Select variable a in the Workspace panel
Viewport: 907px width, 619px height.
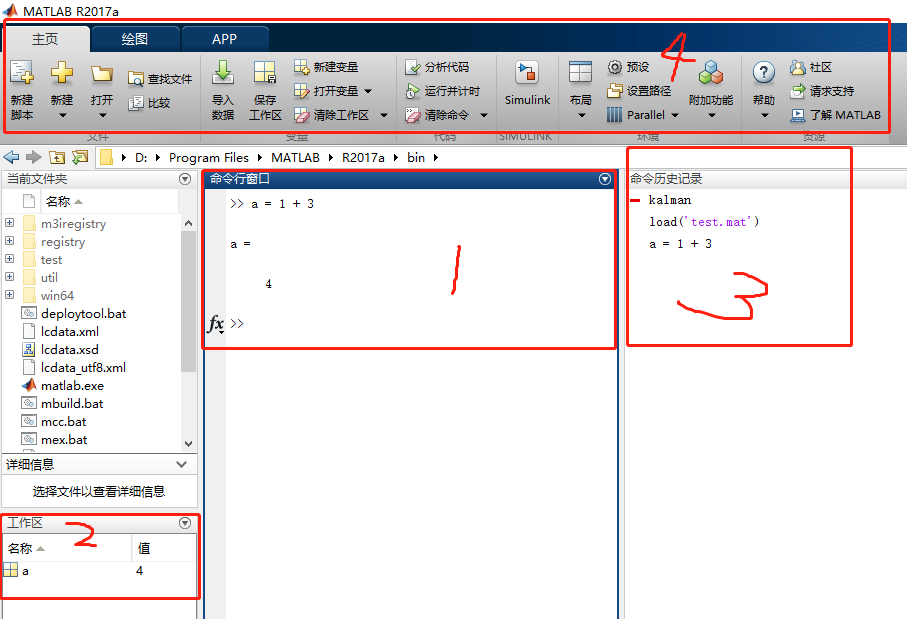[x=24, y=570]
